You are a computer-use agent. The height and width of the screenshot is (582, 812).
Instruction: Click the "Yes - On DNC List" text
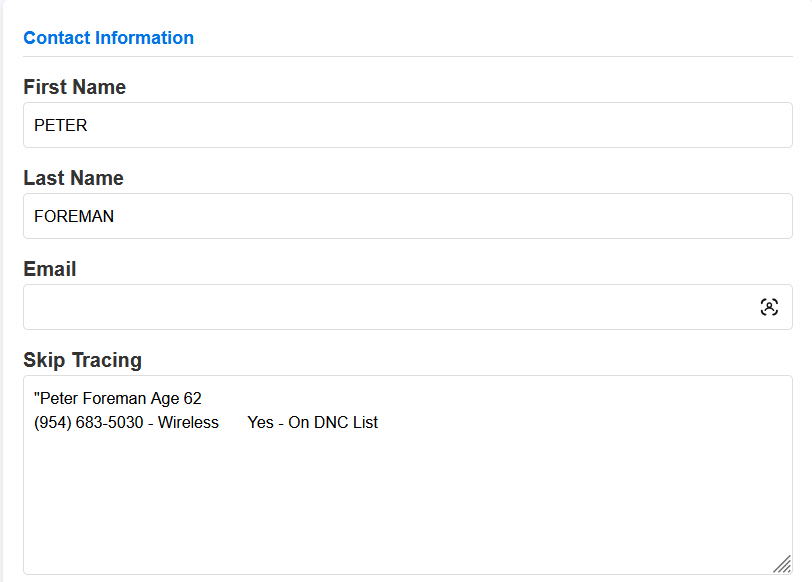(312, 423)
